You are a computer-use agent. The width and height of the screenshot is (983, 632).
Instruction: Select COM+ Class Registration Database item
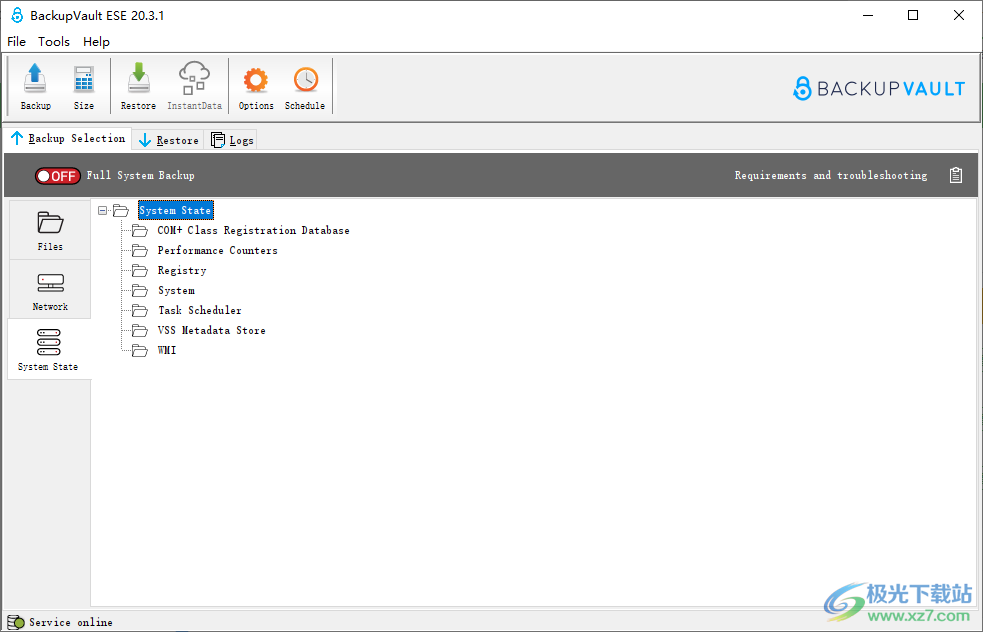253,231
